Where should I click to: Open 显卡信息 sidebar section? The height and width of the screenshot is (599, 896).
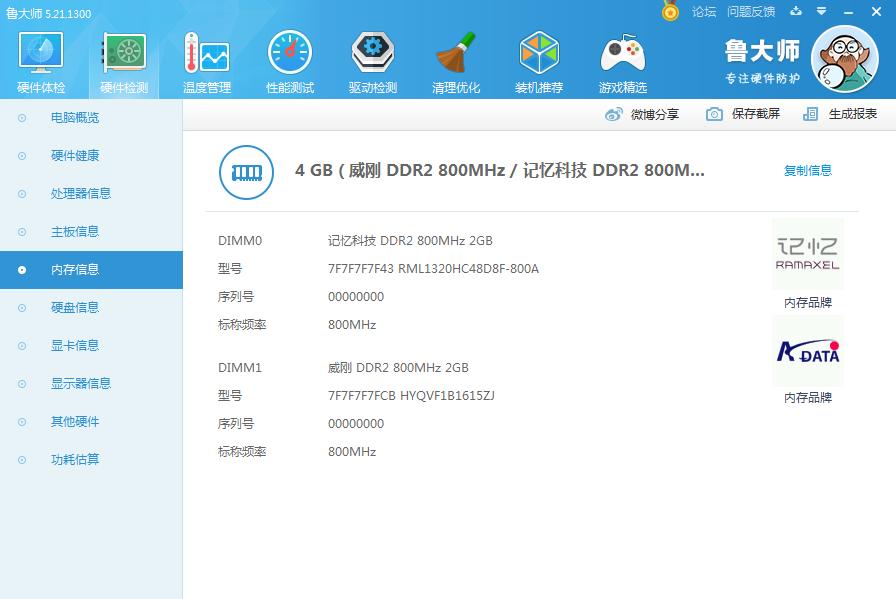75,346
